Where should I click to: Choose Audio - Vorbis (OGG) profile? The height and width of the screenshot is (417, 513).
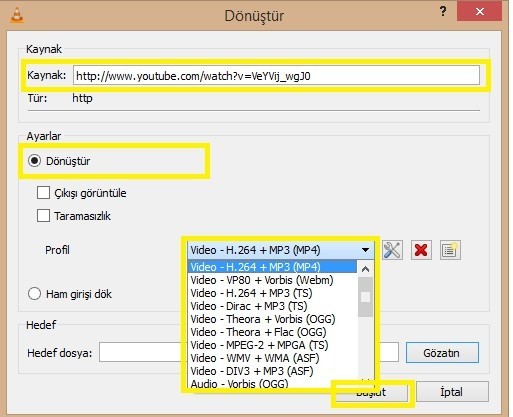[272, 383]
